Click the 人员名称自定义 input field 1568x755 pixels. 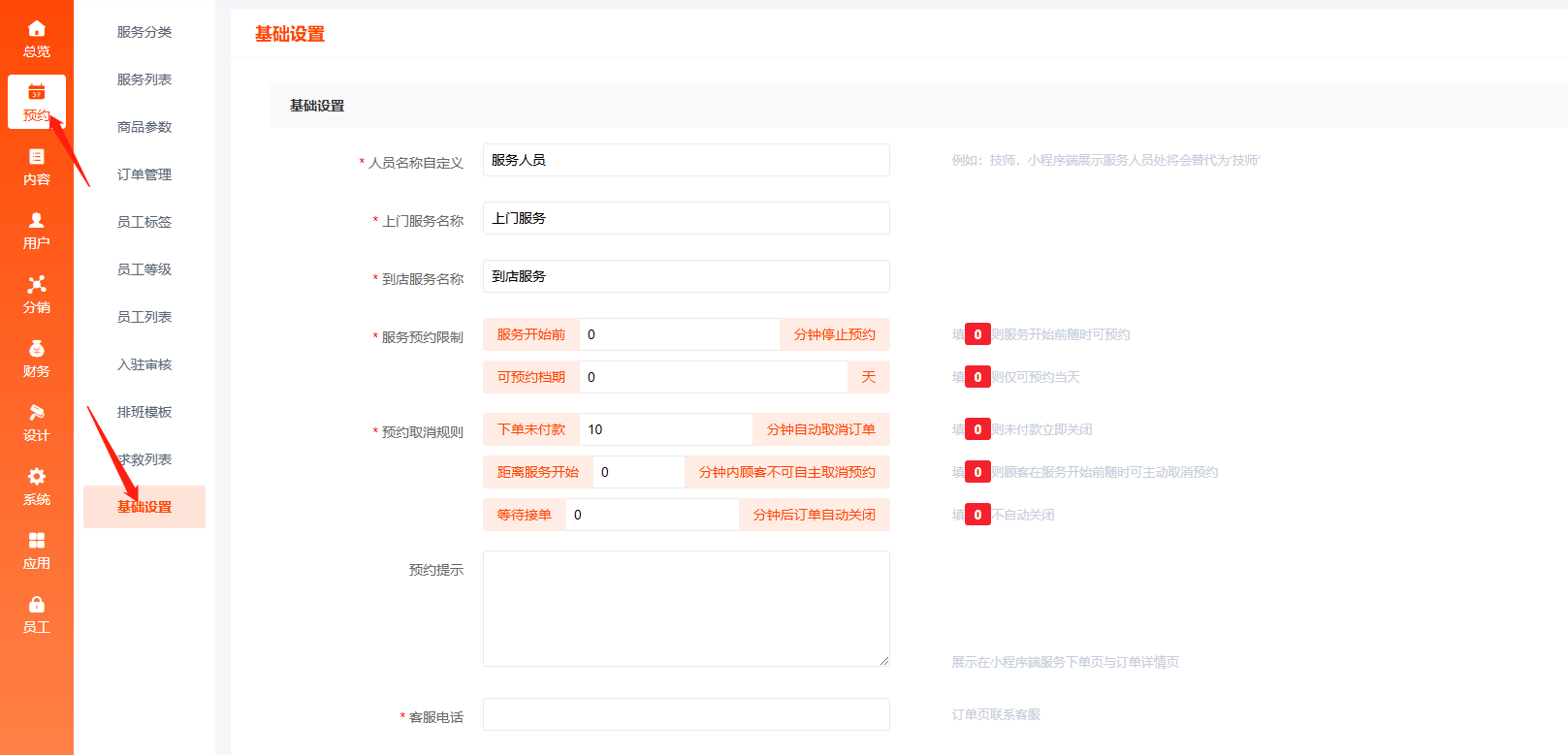[x=686, y=160]
